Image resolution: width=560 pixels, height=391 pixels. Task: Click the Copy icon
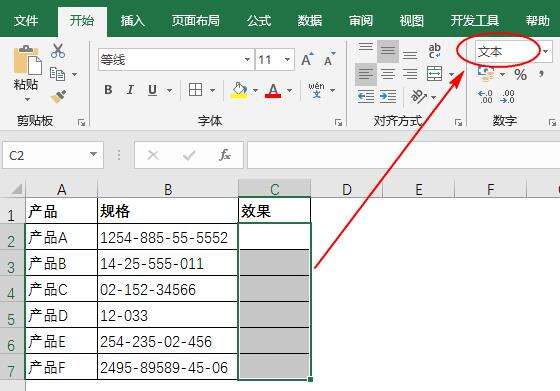click(57, 74)
